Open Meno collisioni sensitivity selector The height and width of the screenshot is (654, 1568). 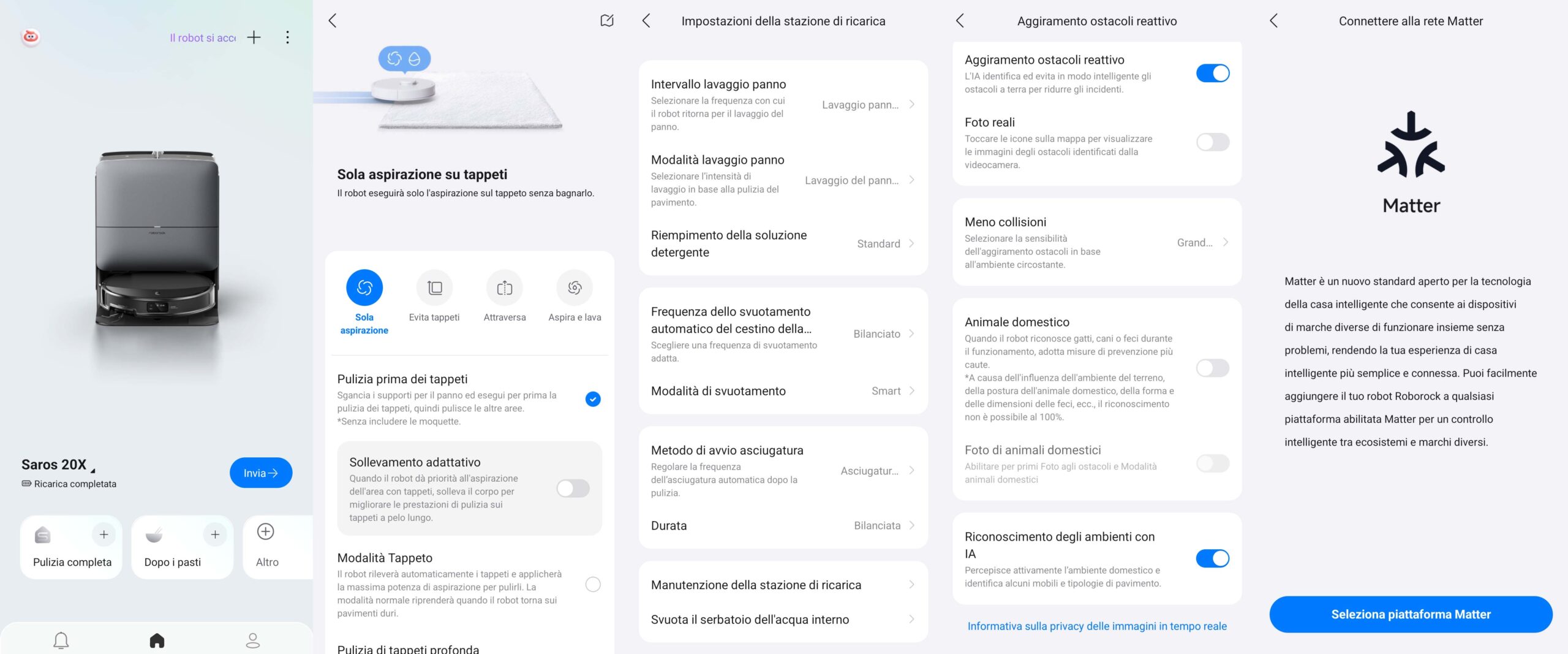(1096, 243)
